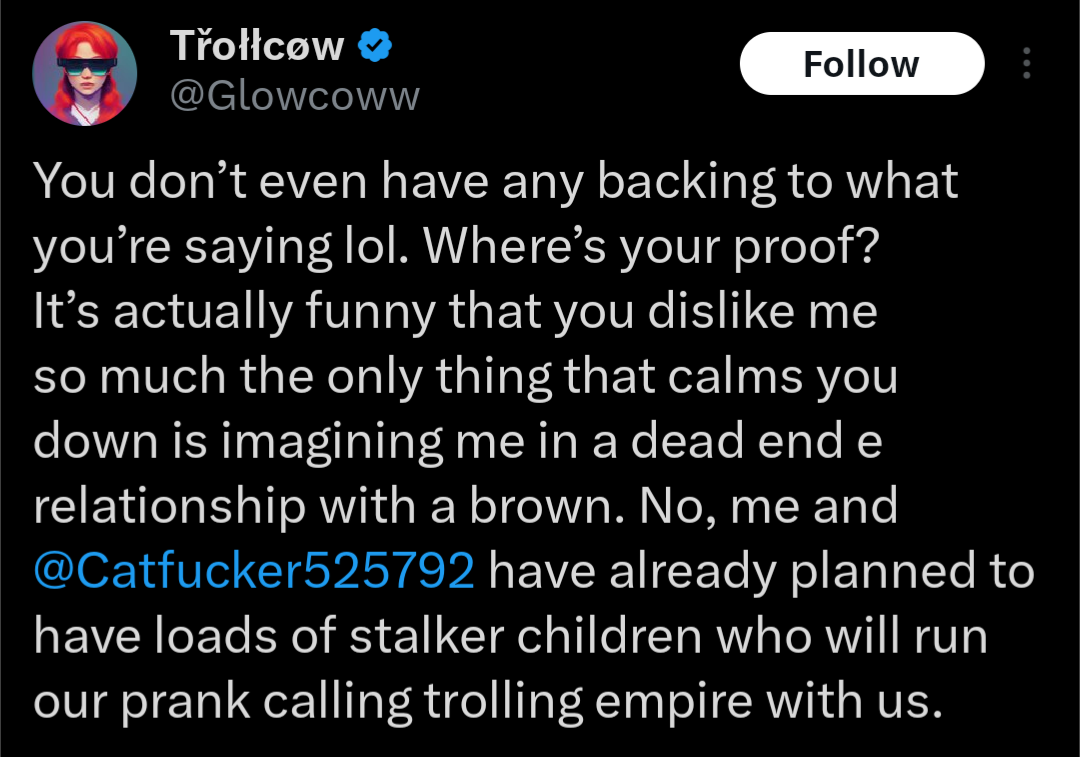This screenshot has width=1080, height=757.
Task: Open the three-dot more options menu
Action: 1026,64
